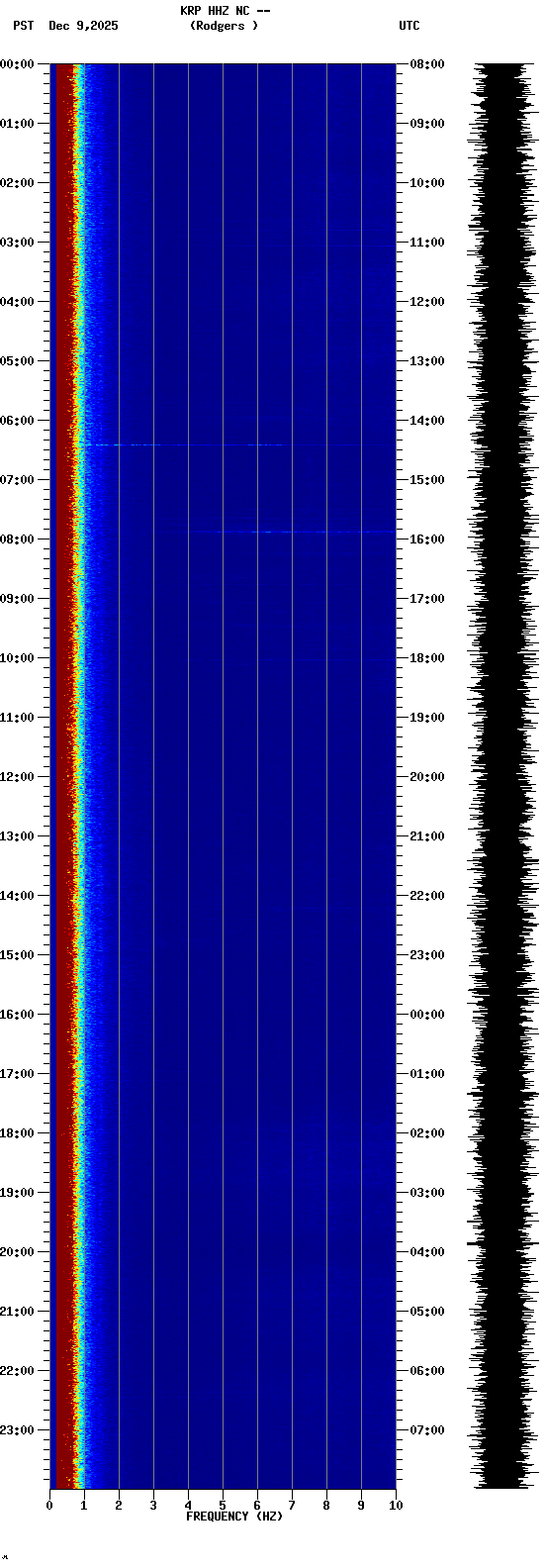Click the PST 18:00 time label
The height and width of the screenshot is (1568, 546).
click(x=18, y=1133)
